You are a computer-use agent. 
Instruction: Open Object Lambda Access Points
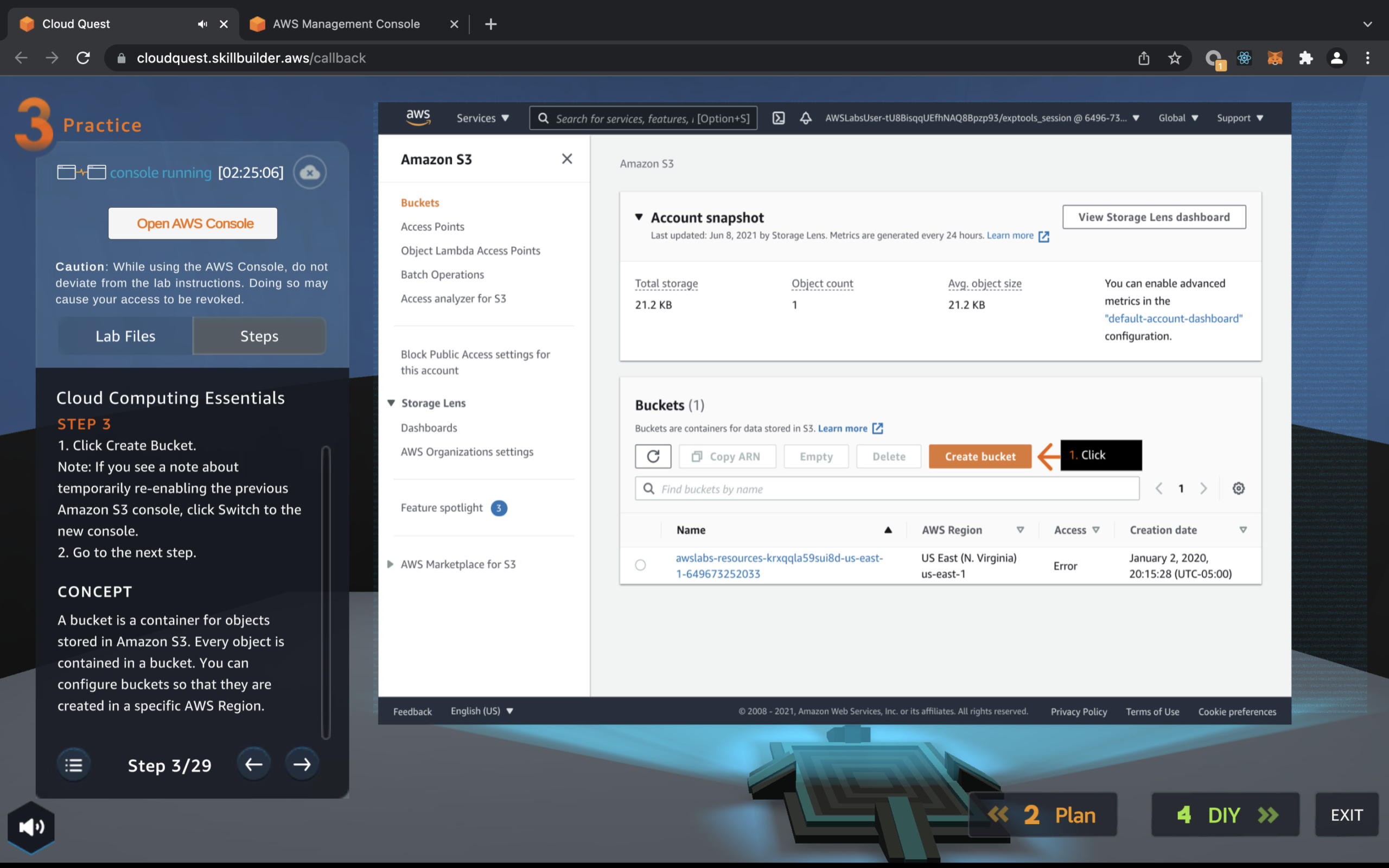[470, 251]
